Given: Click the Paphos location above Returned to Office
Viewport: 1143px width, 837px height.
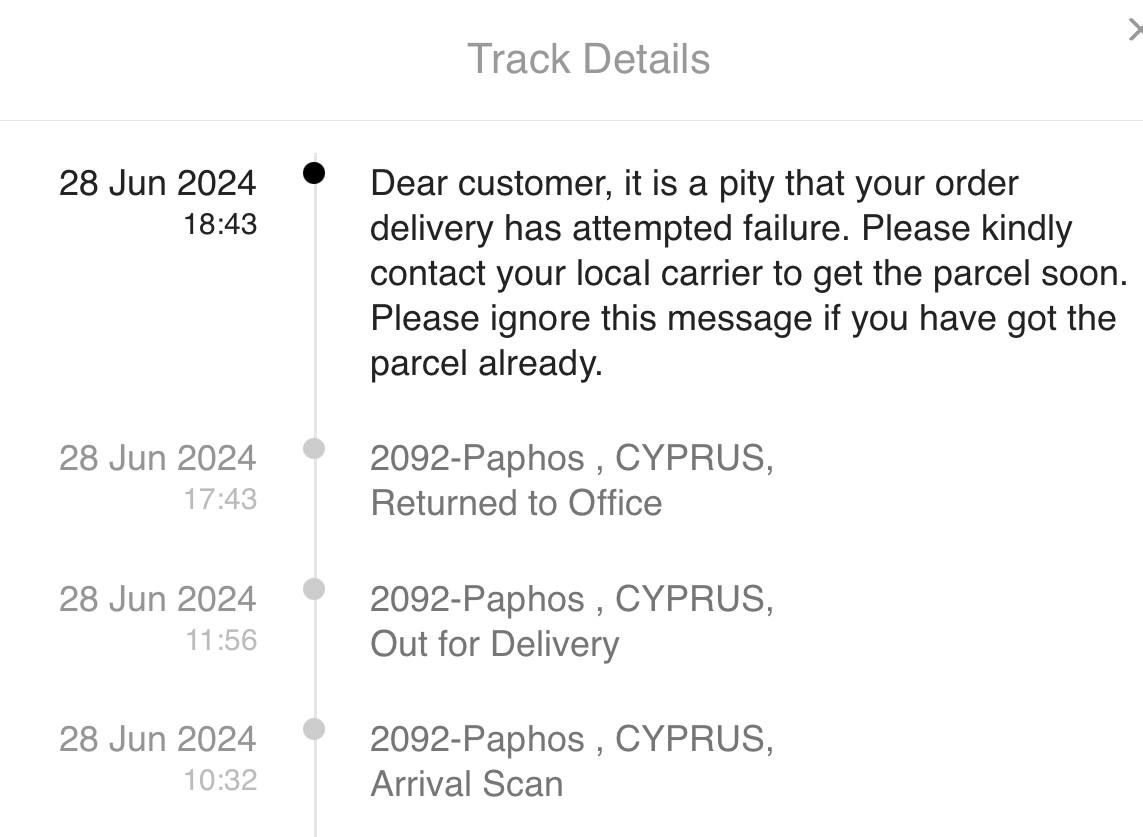Looking at the screenshot, I should point(571,459).
